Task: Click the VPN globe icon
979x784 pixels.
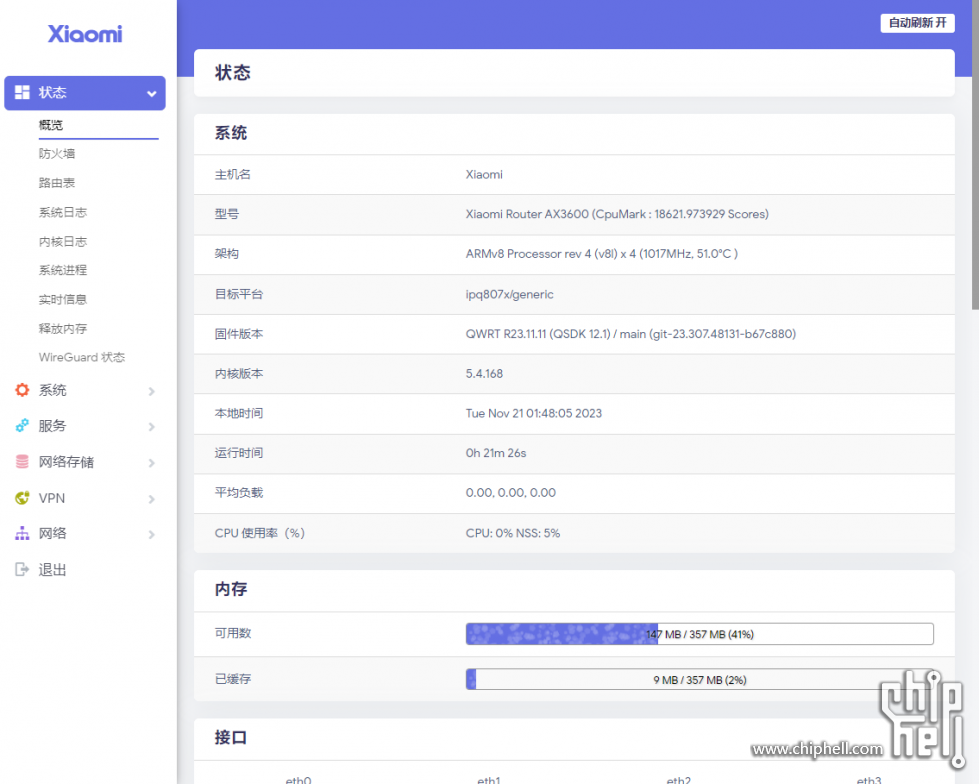Action: pos(22,498)
